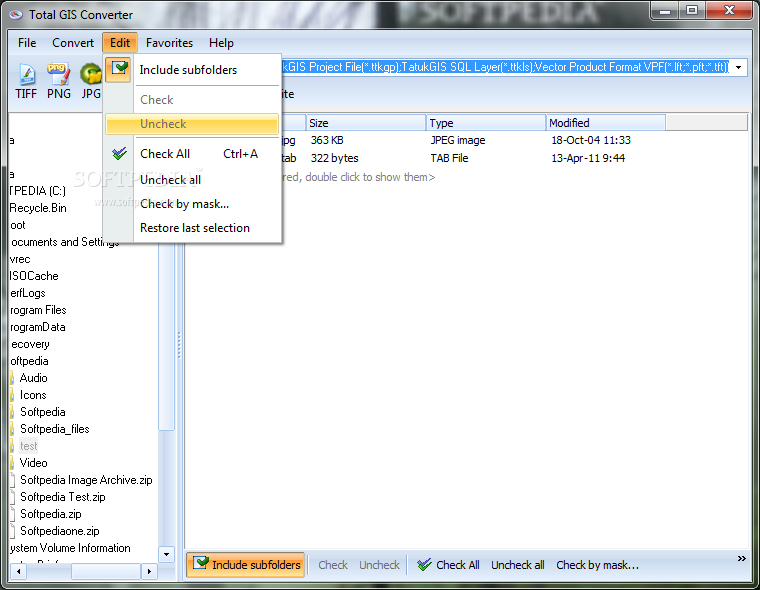Select the Softpedia_files folder icon
Viewport: 760px width, 590px height.
coord(12,429)
